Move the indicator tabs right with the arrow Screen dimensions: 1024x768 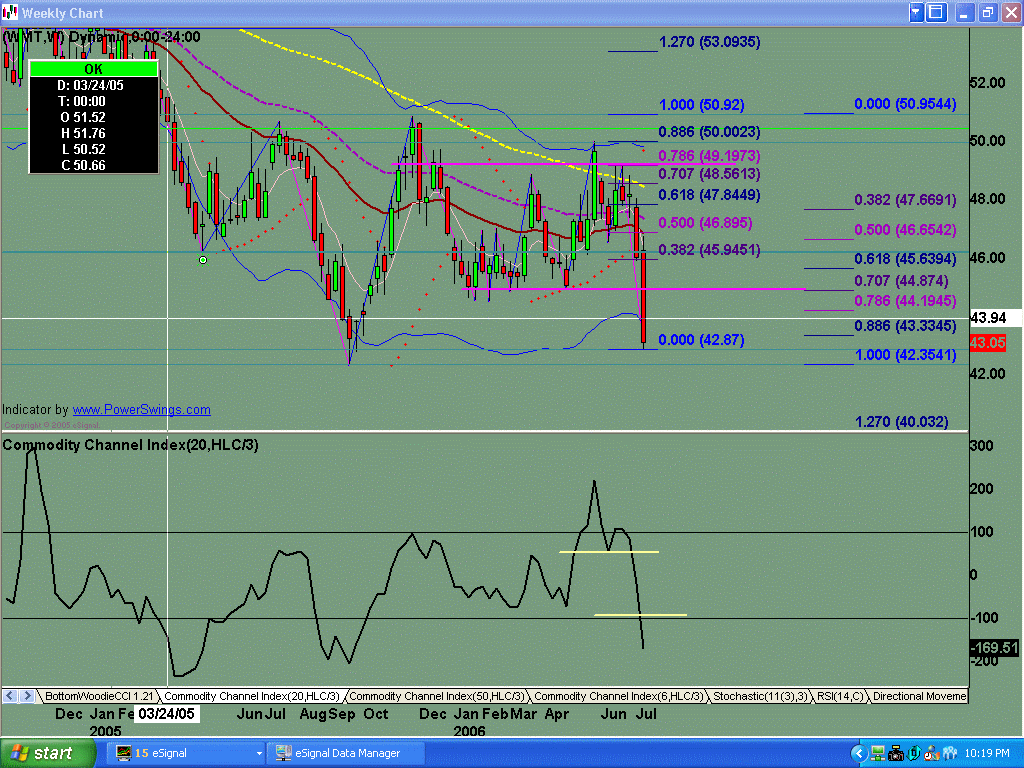pos(27,696)
